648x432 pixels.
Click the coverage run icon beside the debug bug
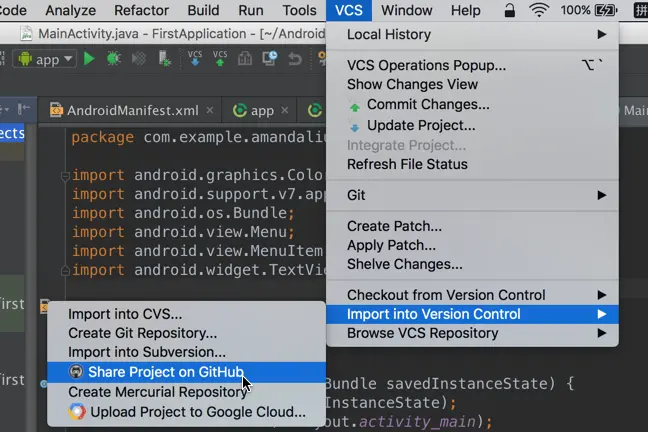[139, 59]
